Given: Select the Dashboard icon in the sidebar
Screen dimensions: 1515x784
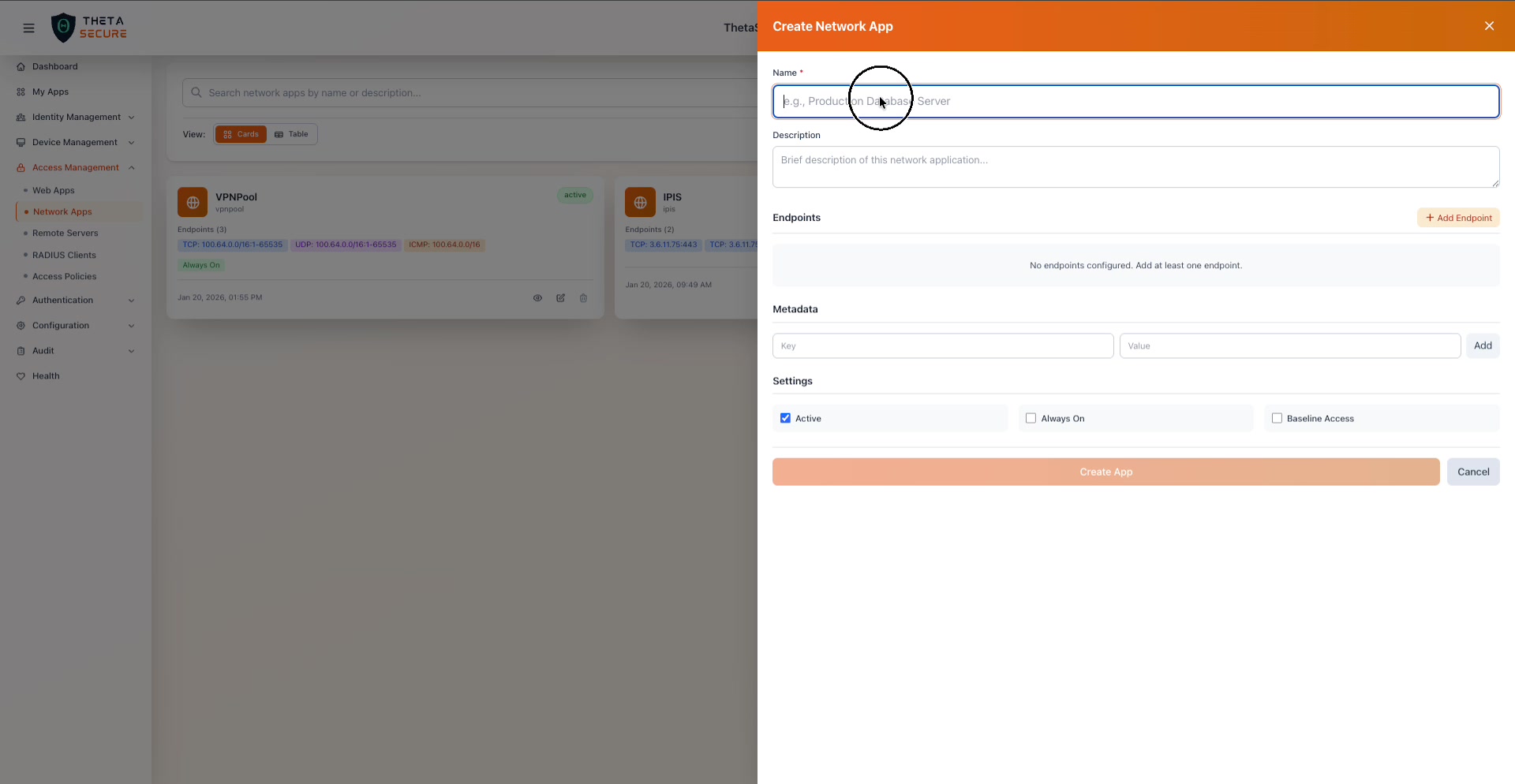Looking at the screenshot, I should (22, 66).
